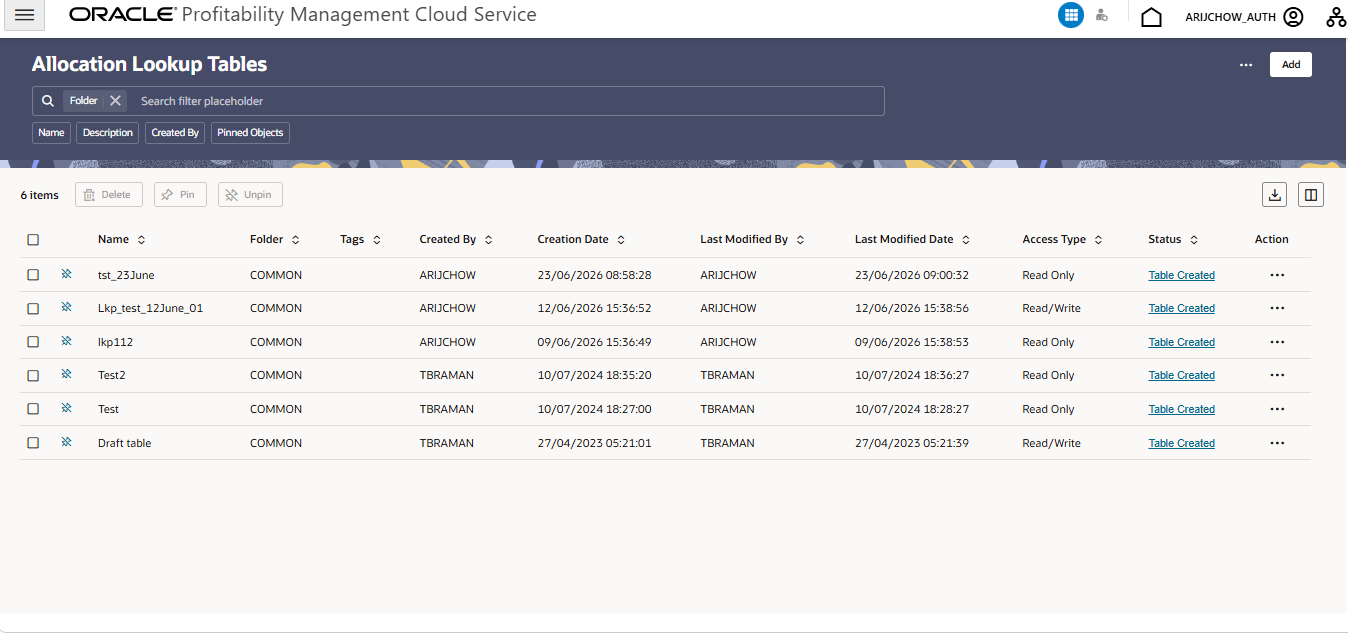Click the pin icon for lkp112
1348x633 pixels.
click(66, 341)
